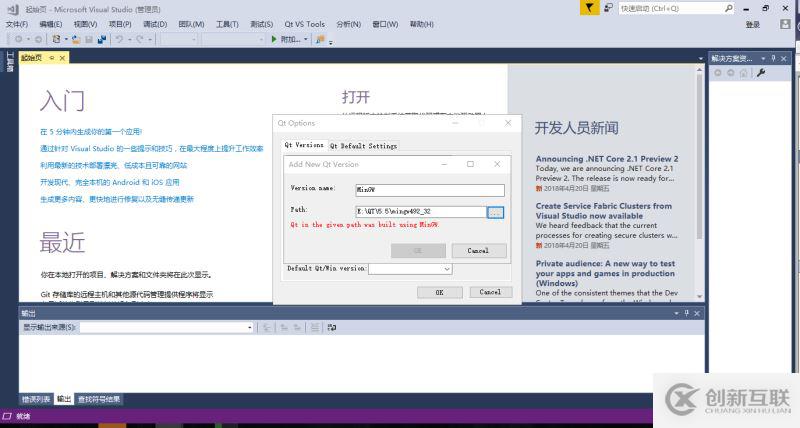
Task: Open the Debug (调试) menu
Action: point(155,24)
